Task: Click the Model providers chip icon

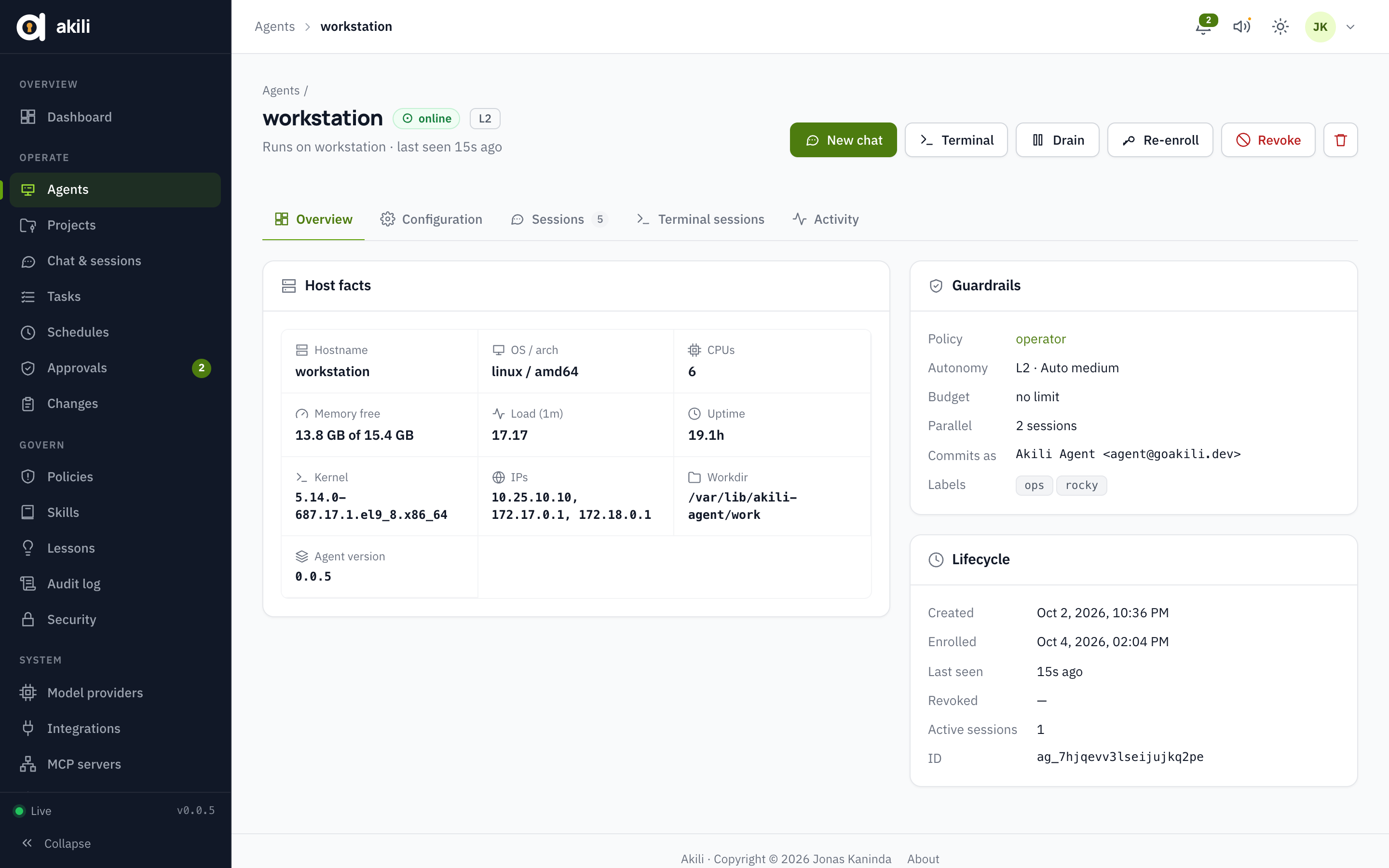Action: 27,692
